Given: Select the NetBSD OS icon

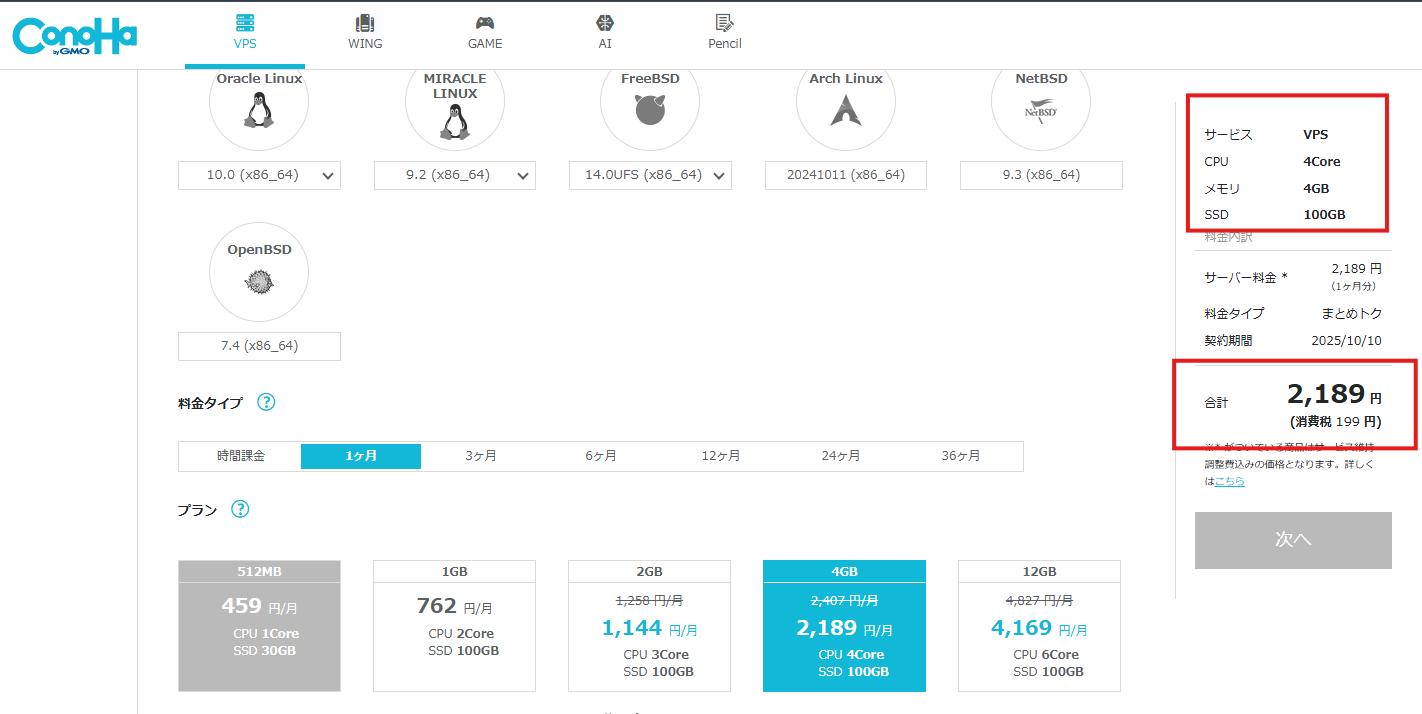Looking at the screenshot, I should click(1040, 110).
